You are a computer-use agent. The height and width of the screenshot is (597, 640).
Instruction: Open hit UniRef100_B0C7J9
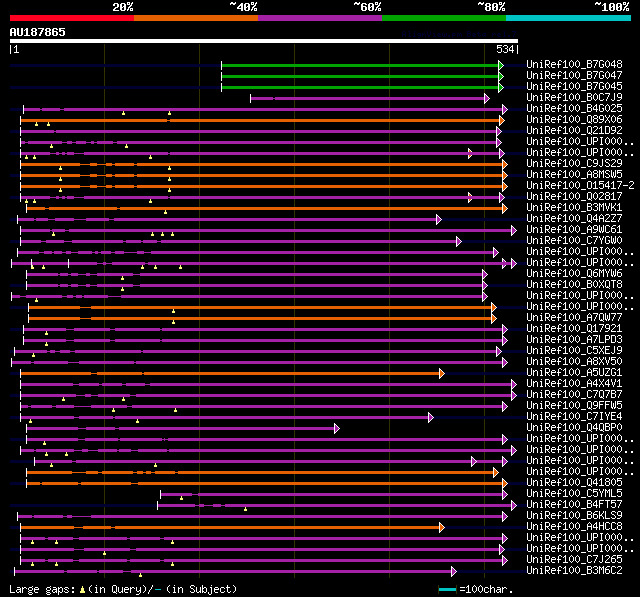[574, 98]
